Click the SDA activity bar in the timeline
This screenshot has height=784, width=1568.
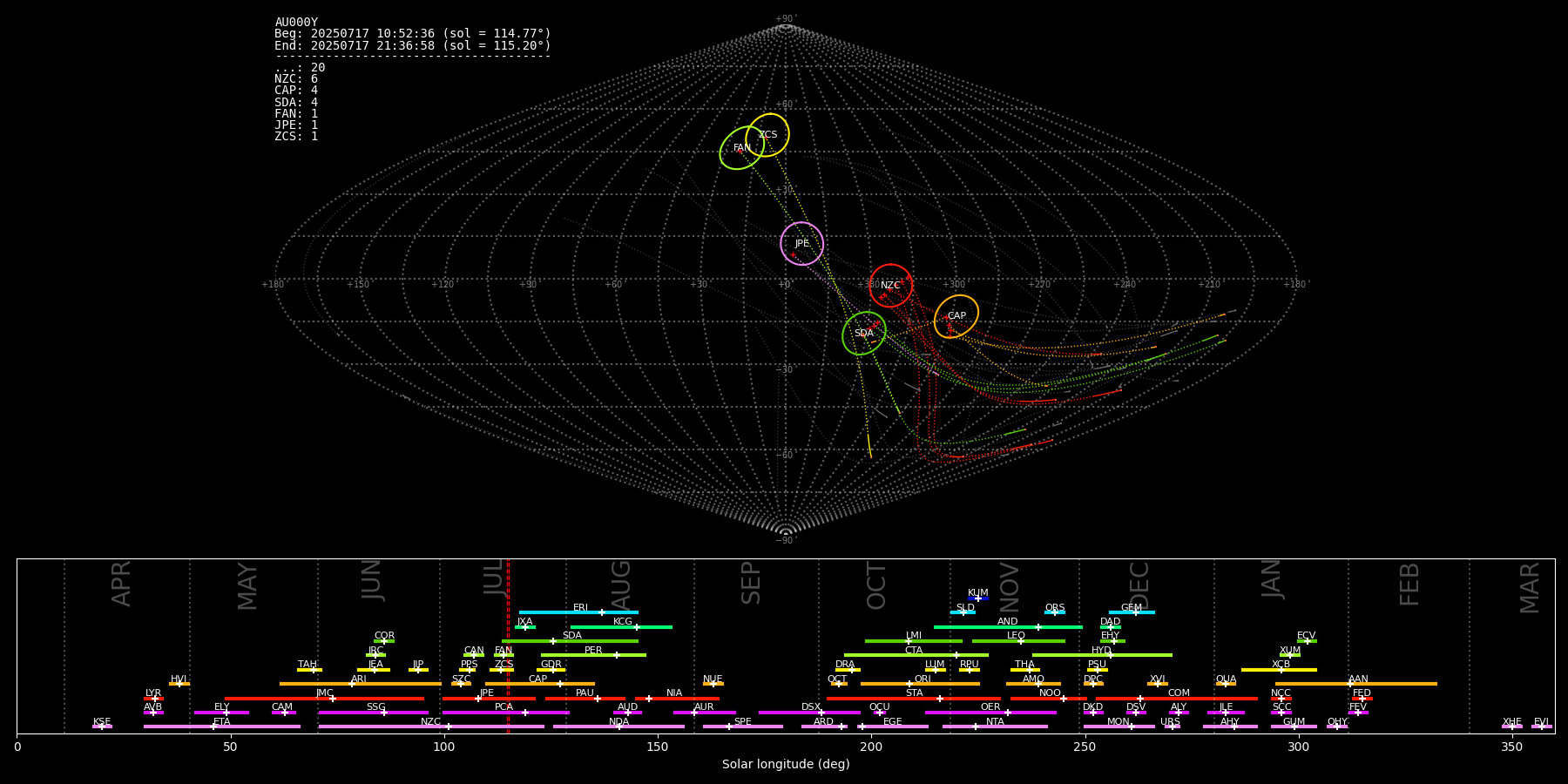tap(570, 641)
